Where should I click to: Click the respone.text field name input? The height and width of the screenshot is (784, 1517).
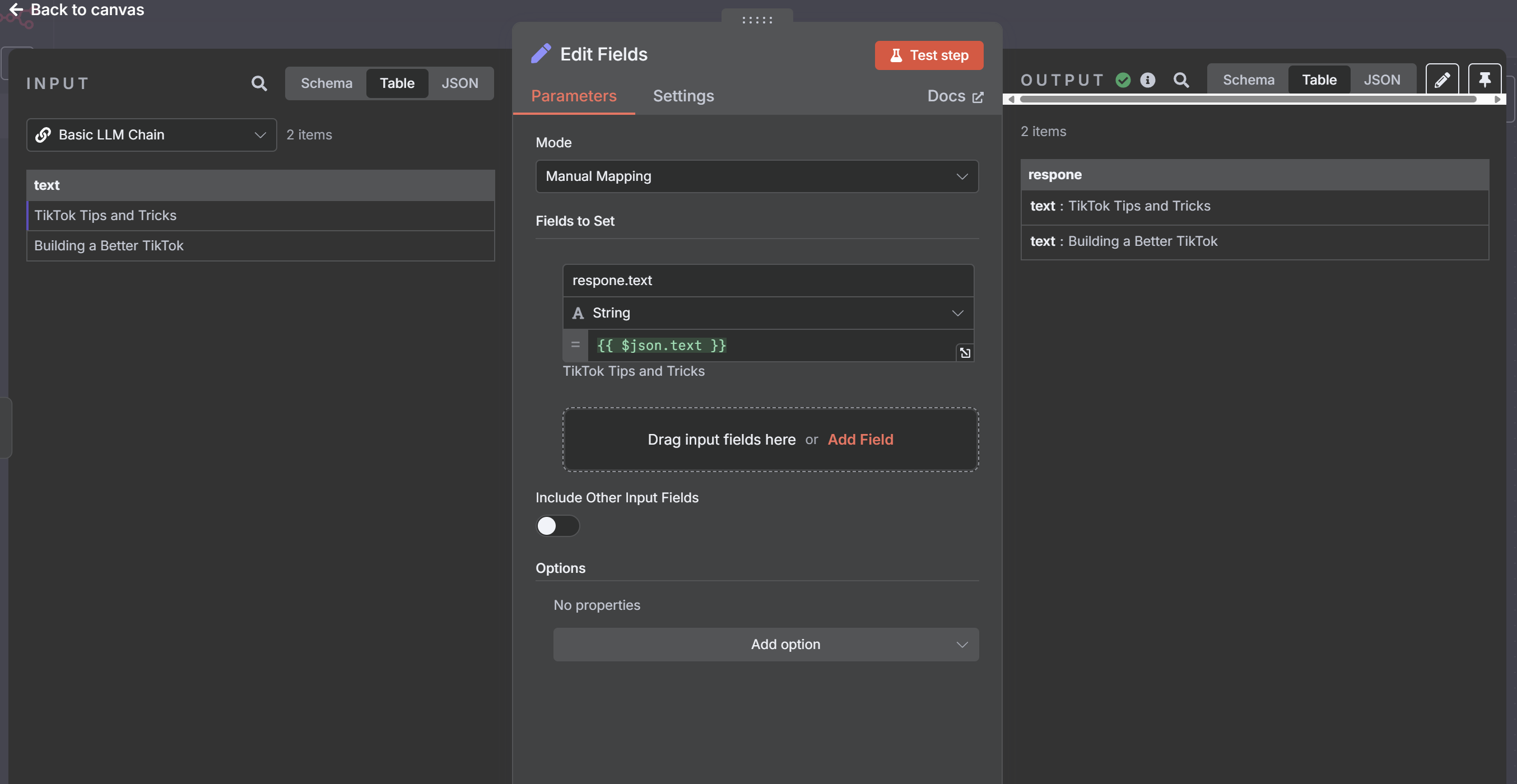(768, 281)
